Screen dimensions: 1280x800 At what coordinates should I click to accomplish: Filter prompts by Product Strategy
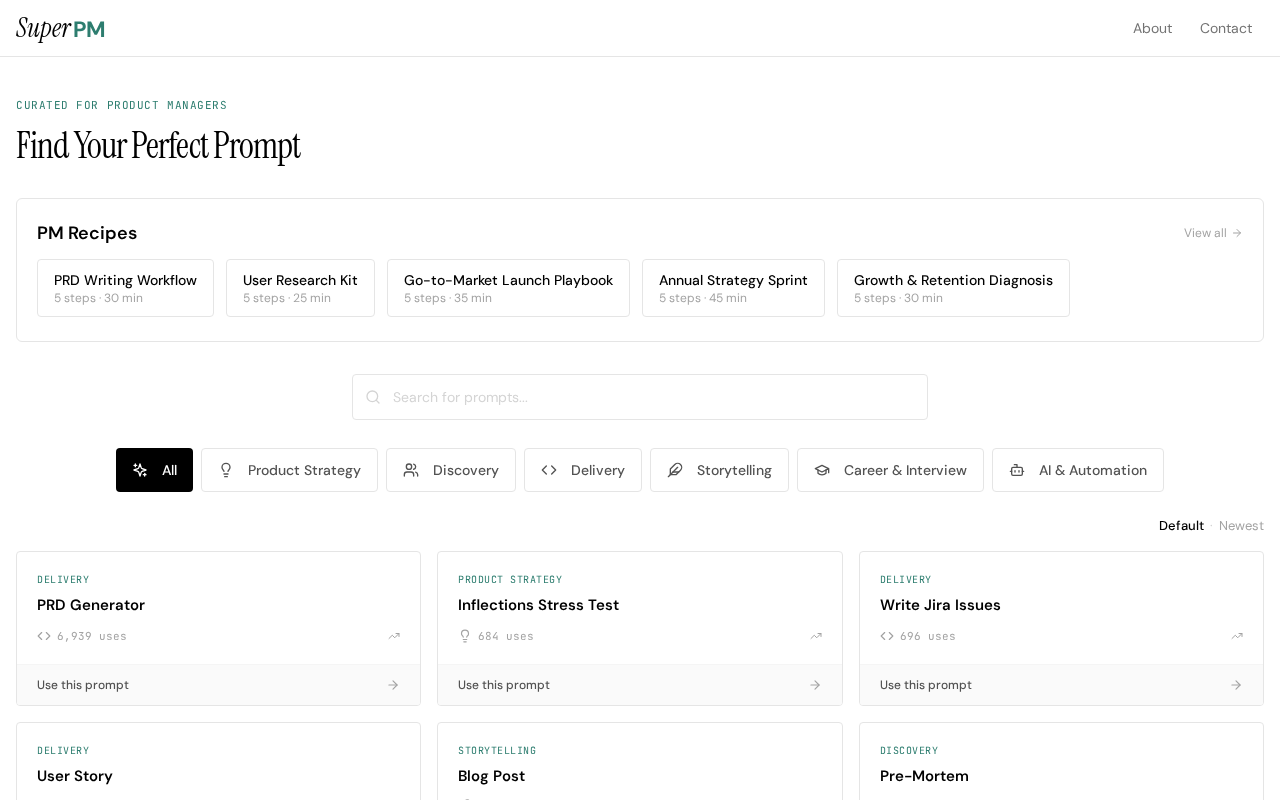pos(289,470)
